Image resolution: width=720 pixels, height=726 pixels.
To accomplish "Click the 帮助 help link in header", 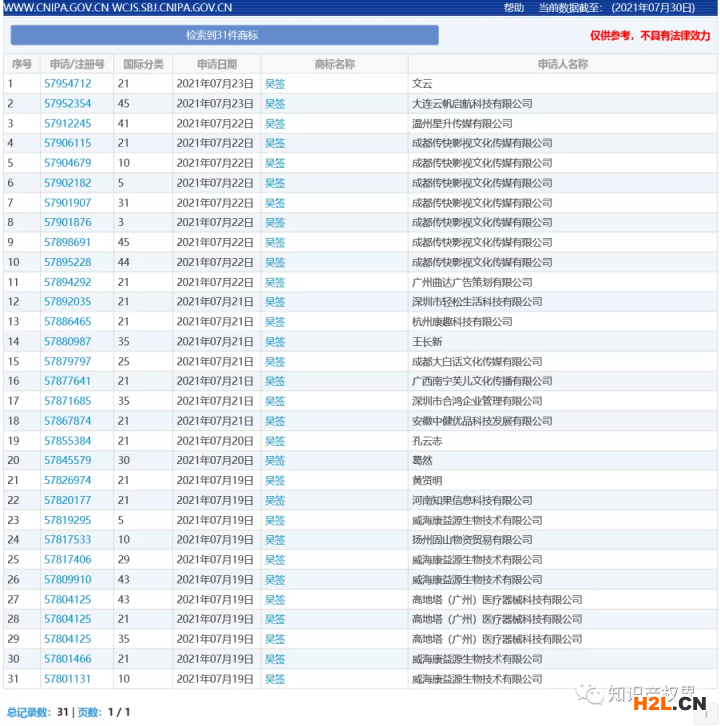I will point(513,7).
